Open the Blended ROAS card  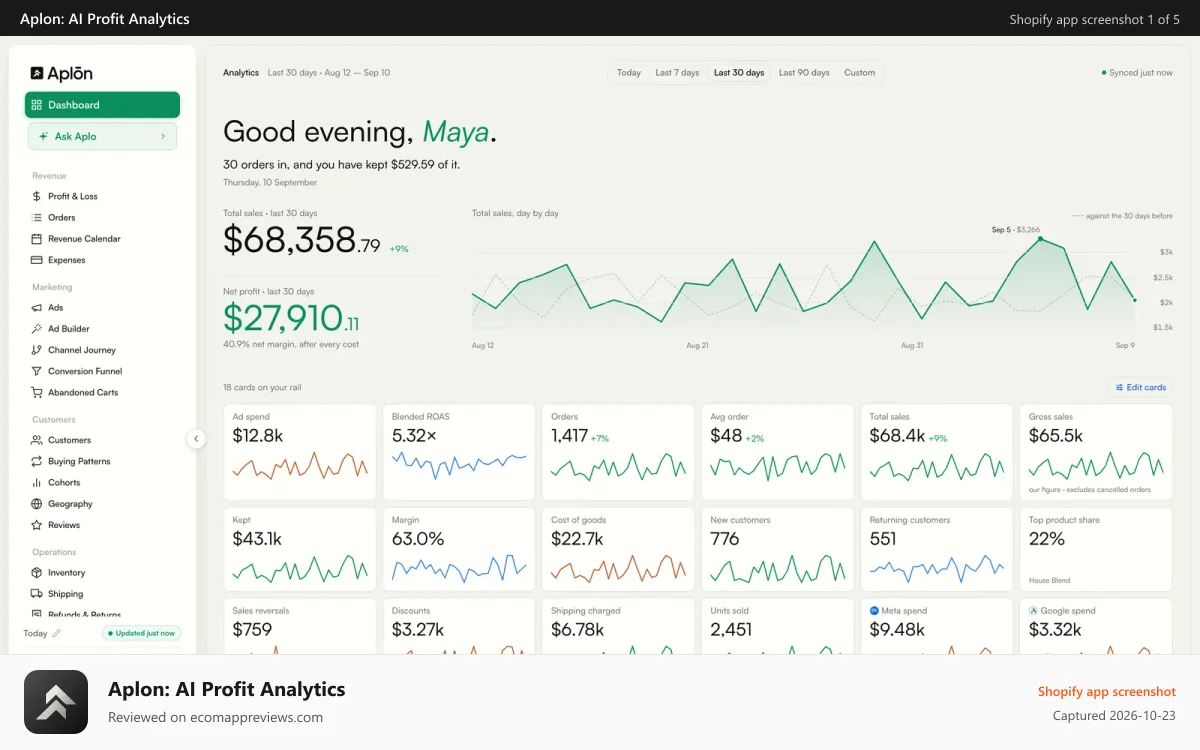click(459, 452)
